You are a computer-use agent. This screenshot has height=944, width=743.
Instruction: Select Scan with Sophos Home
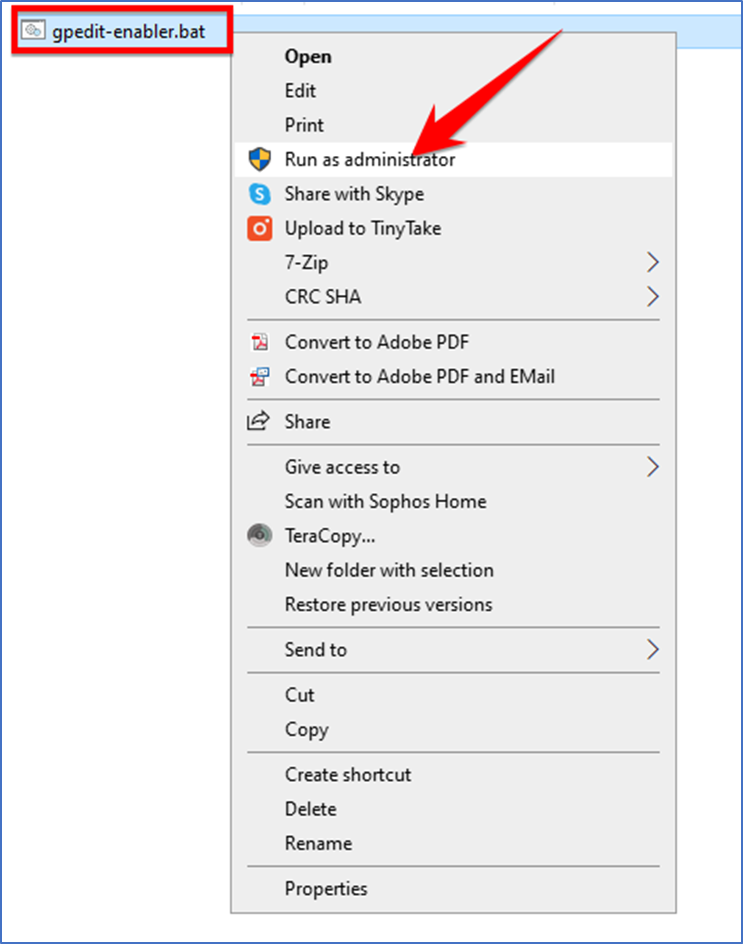coord(385,502)
